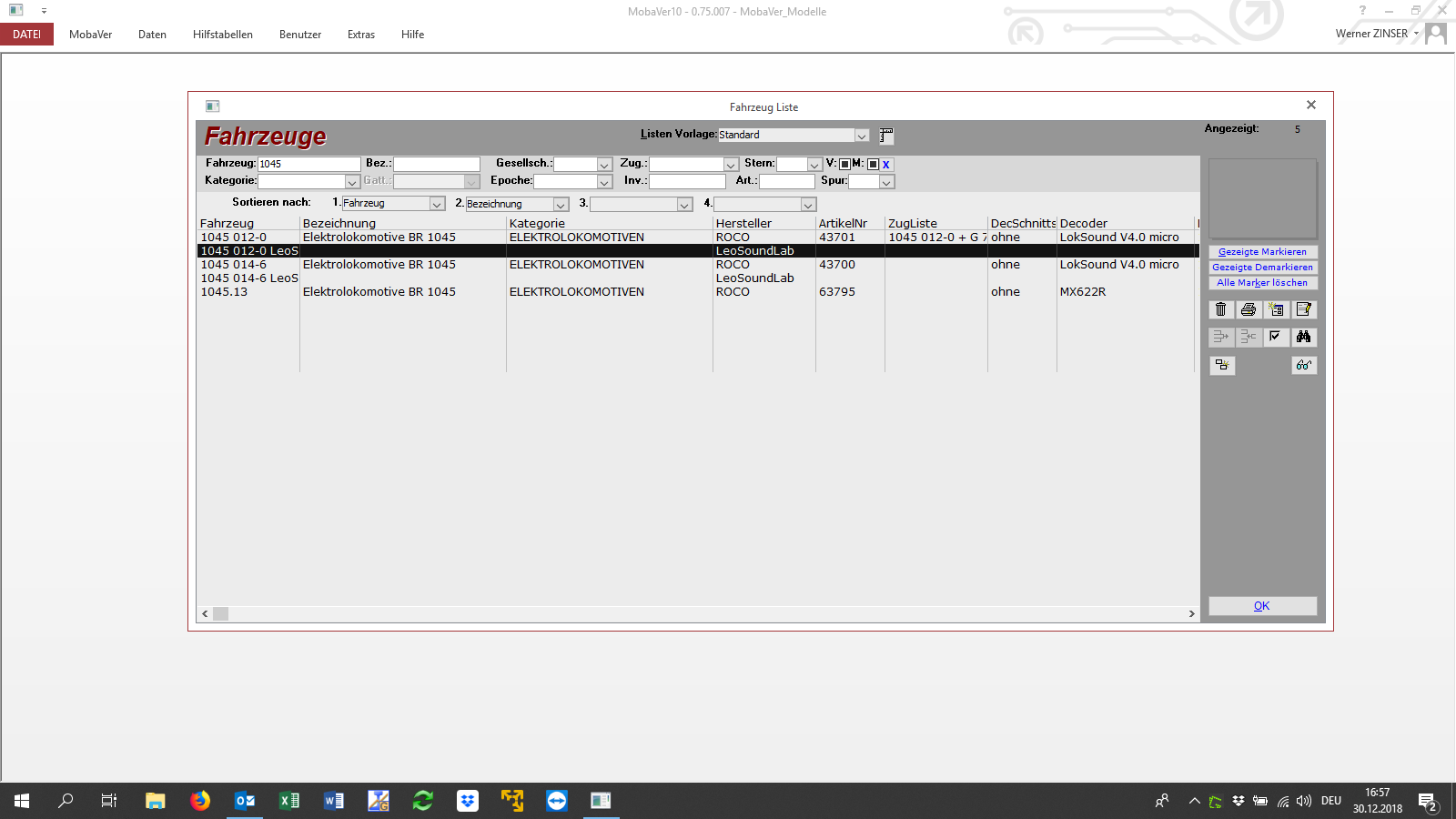
Task: Click the trash can delete icon
Action: click(1221, 309)
